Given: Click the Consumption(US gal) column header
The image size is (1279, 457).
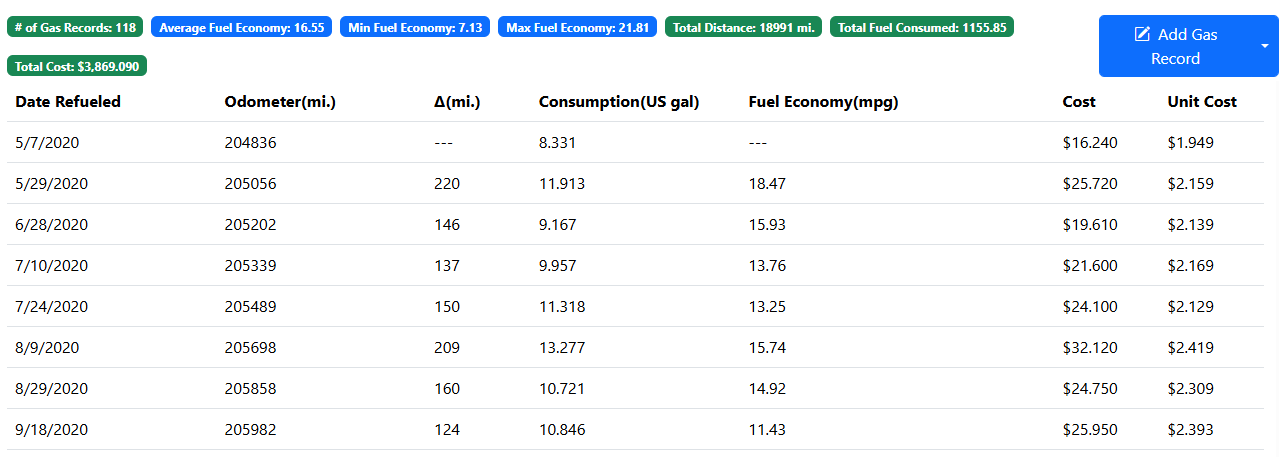Looking at the screenshot, I should (619, 101).
